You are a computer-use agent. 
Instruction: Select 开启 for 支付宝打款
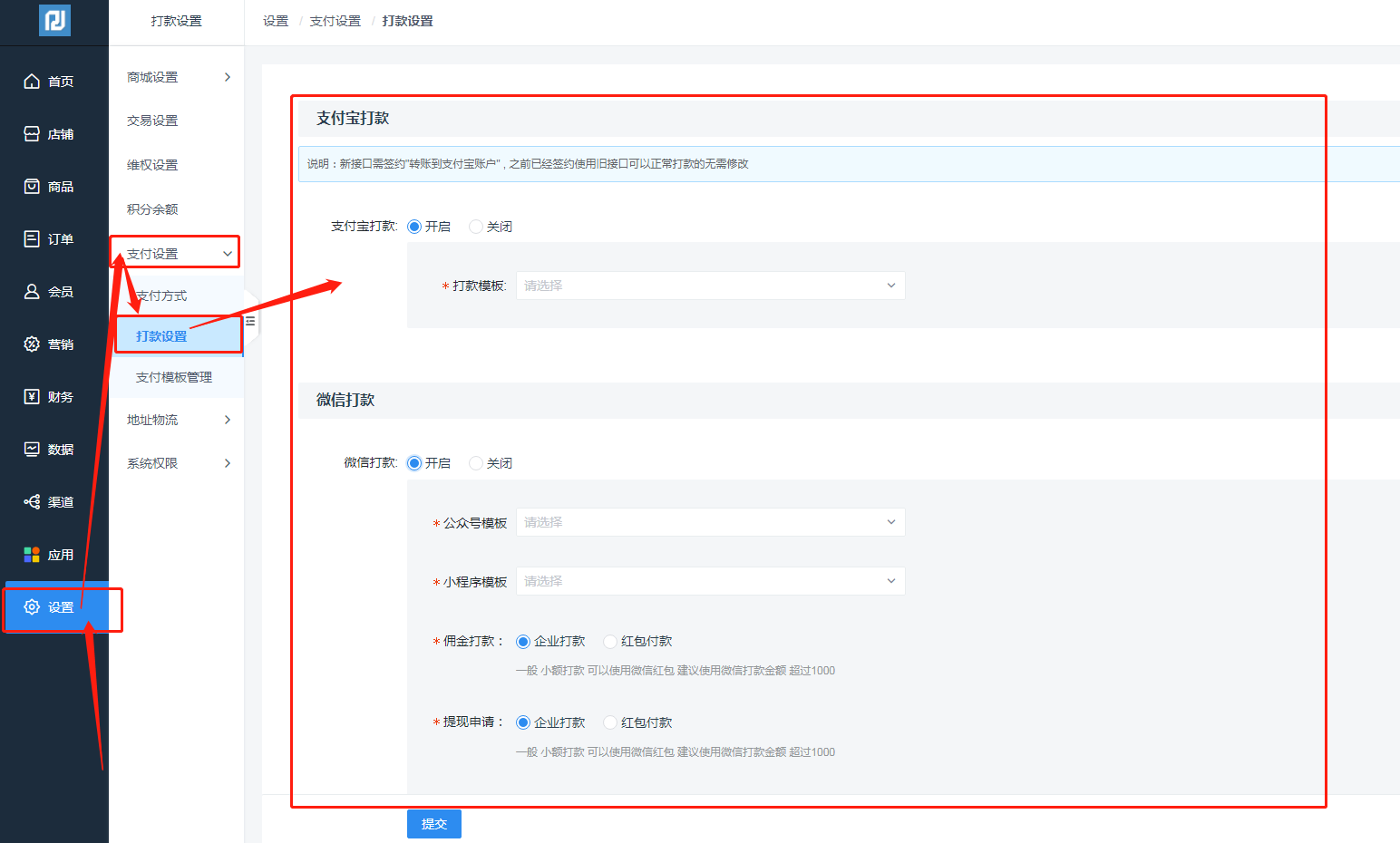tap(414, 227)
